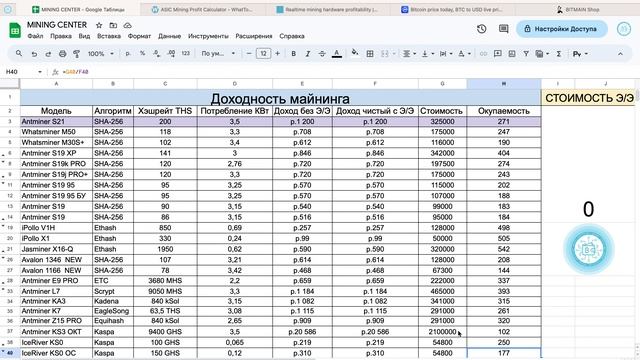Open text rotation options
This screenshot has width=640, height=360.
(464, 53)
